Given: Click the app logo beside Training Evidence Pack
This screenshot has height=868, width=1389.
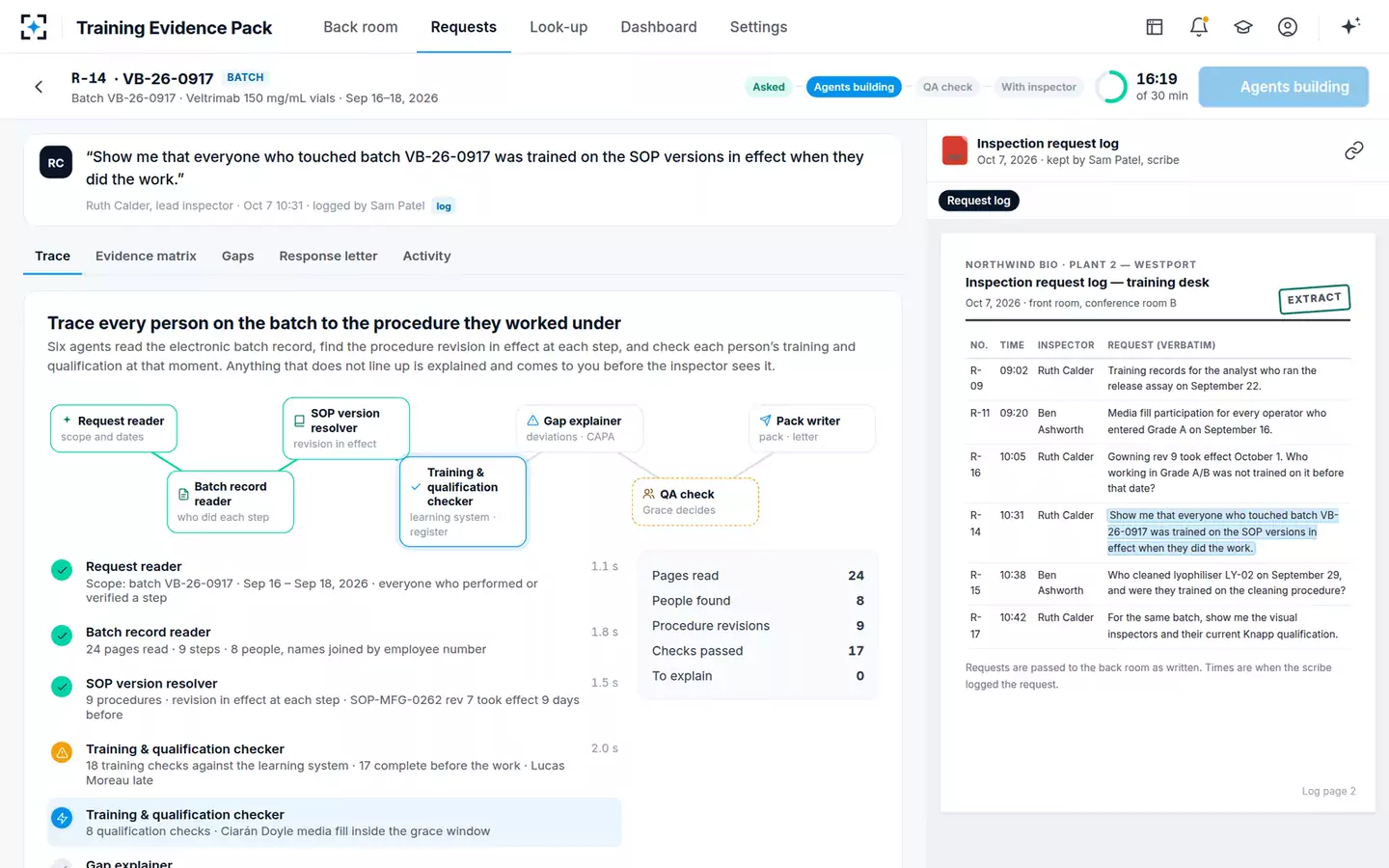Looking at the screenshot, I should [34, 27].
